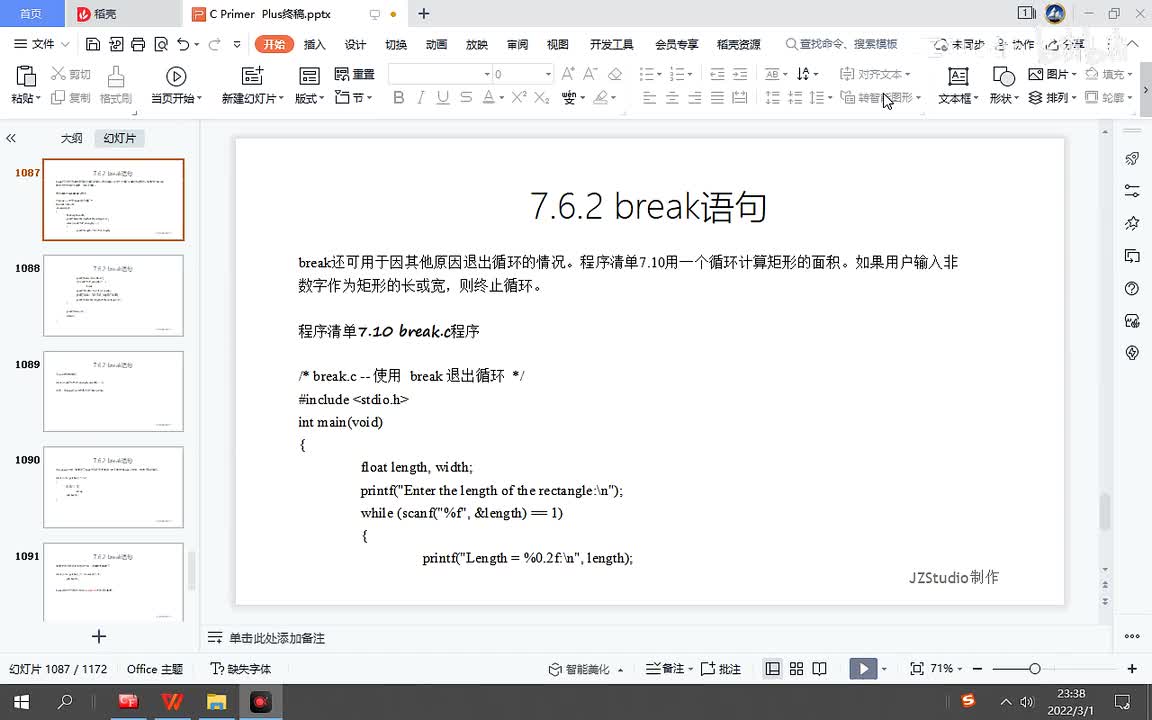The width and height of the screenshot is (1152, 720).
Task: Click the rocket icon in right sidebar
Action: (x=1132, y=159)
